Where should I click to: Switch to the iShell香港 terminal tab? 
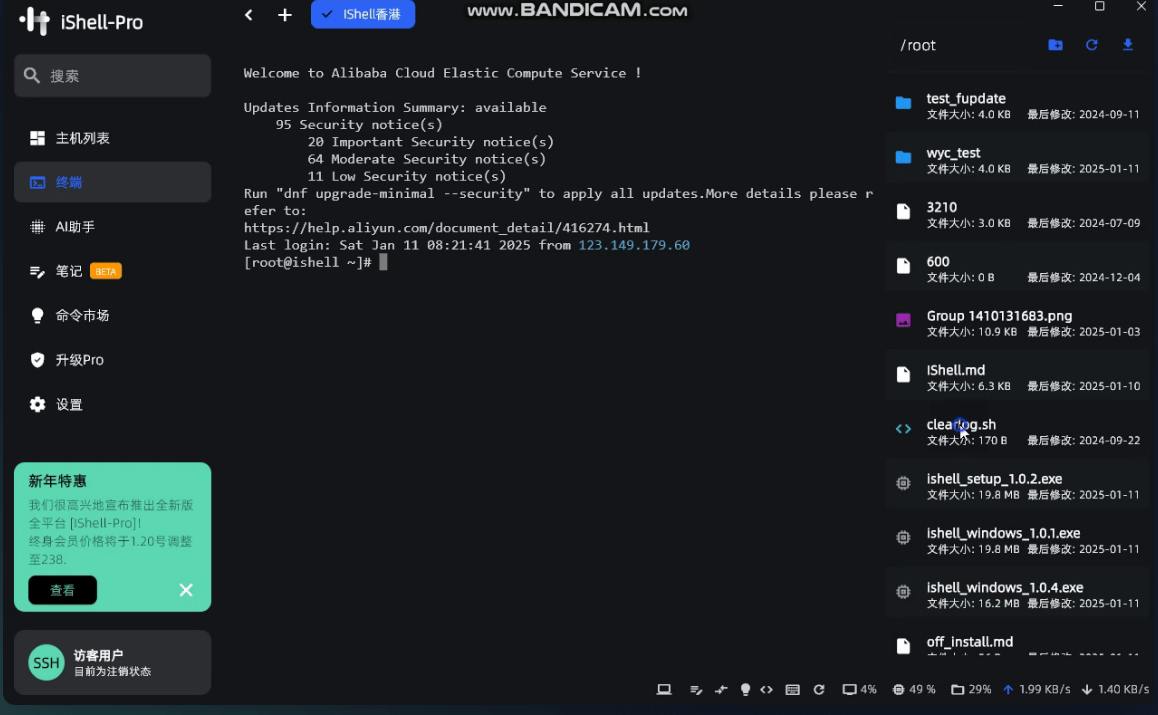pos(362,15)
